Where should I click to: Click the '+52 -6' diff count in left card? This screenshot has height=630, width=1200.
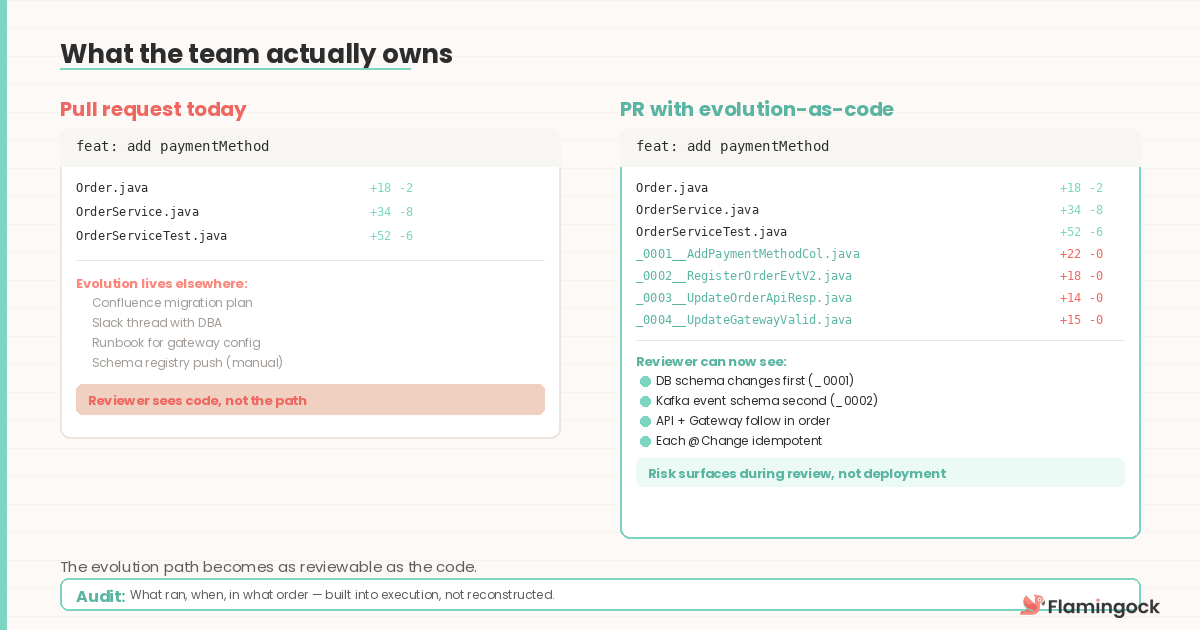pyautogui.click(x=391, y=236)
